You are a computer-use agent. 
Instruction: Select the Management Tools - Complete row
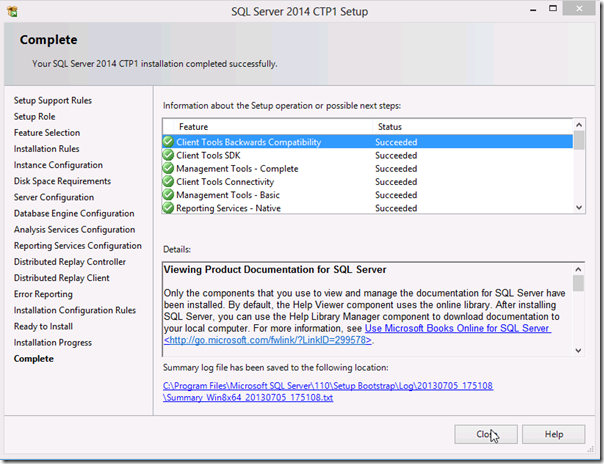pyautogui.click(x=367, y=168)
